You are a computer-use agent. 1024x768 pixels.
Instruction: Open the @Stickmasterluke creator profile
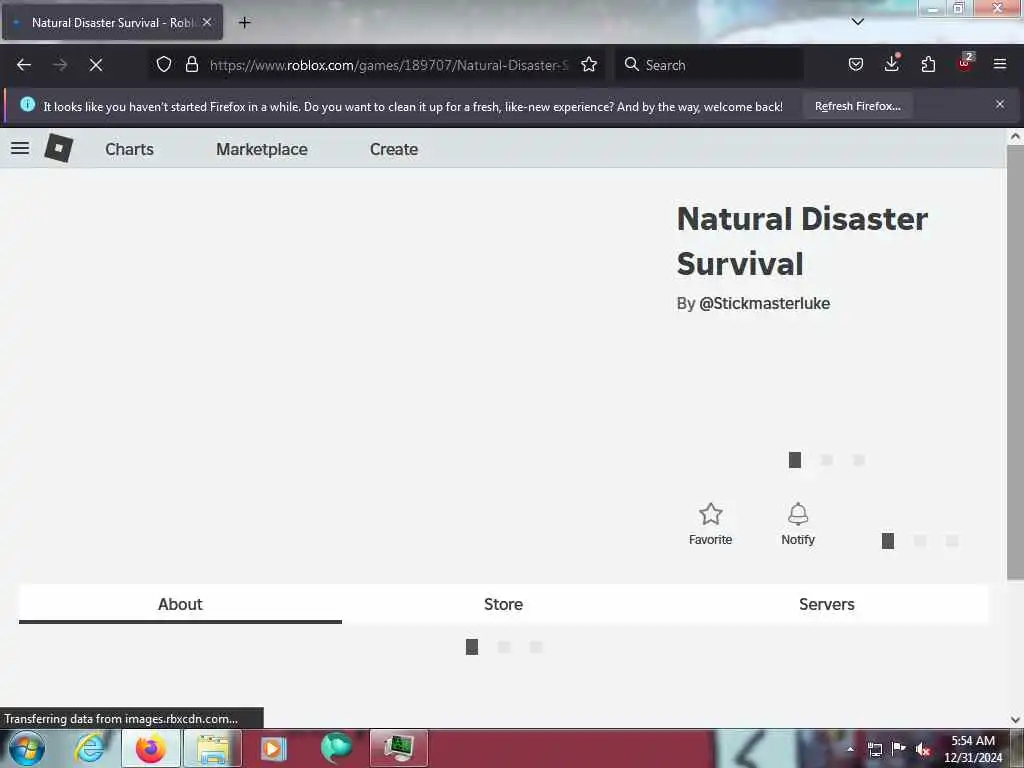click(764, 304)
